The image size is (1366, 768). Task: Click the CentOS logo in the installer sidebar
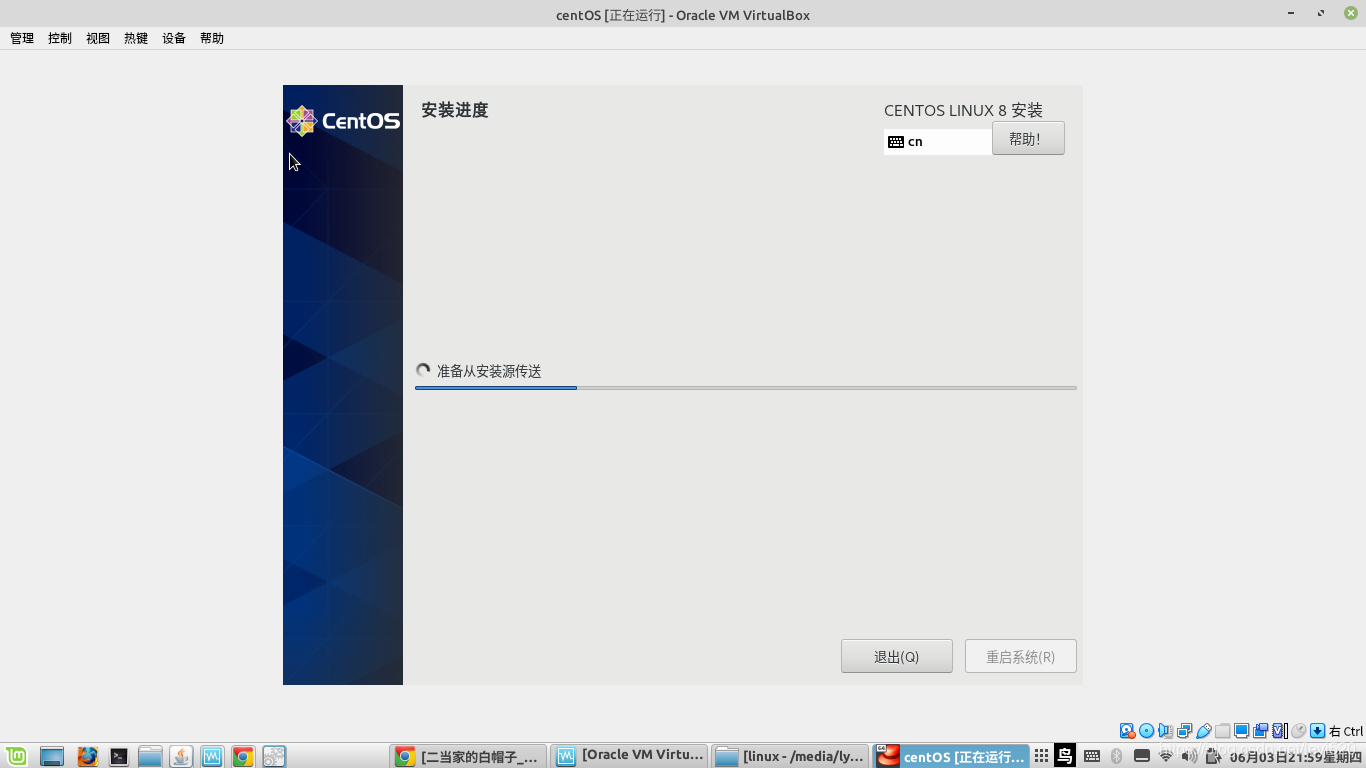pos(343,121)
